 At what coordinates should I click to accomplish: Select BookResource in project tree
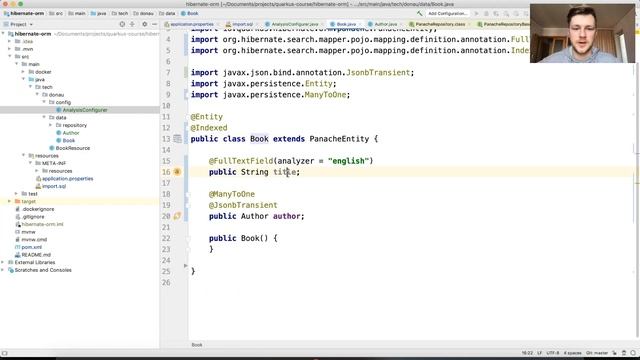click(73, 148)
